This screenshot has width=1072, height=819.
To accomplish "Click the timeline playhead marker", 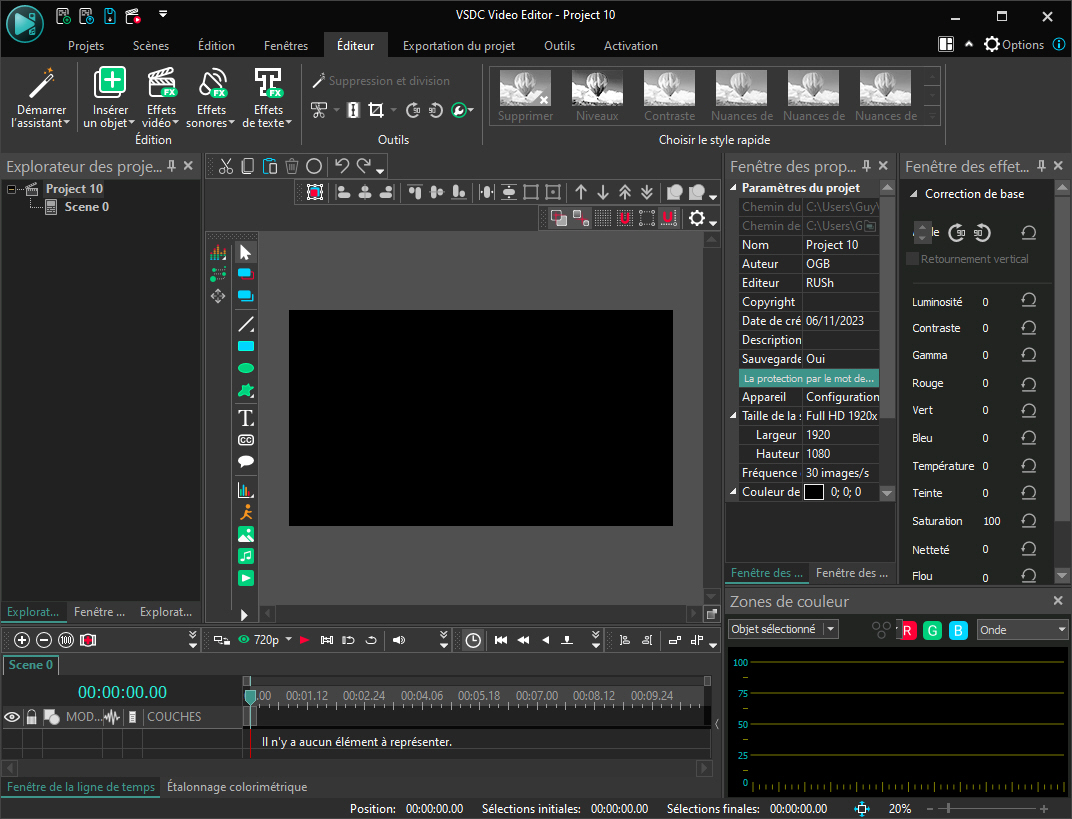I will [250, 697].
